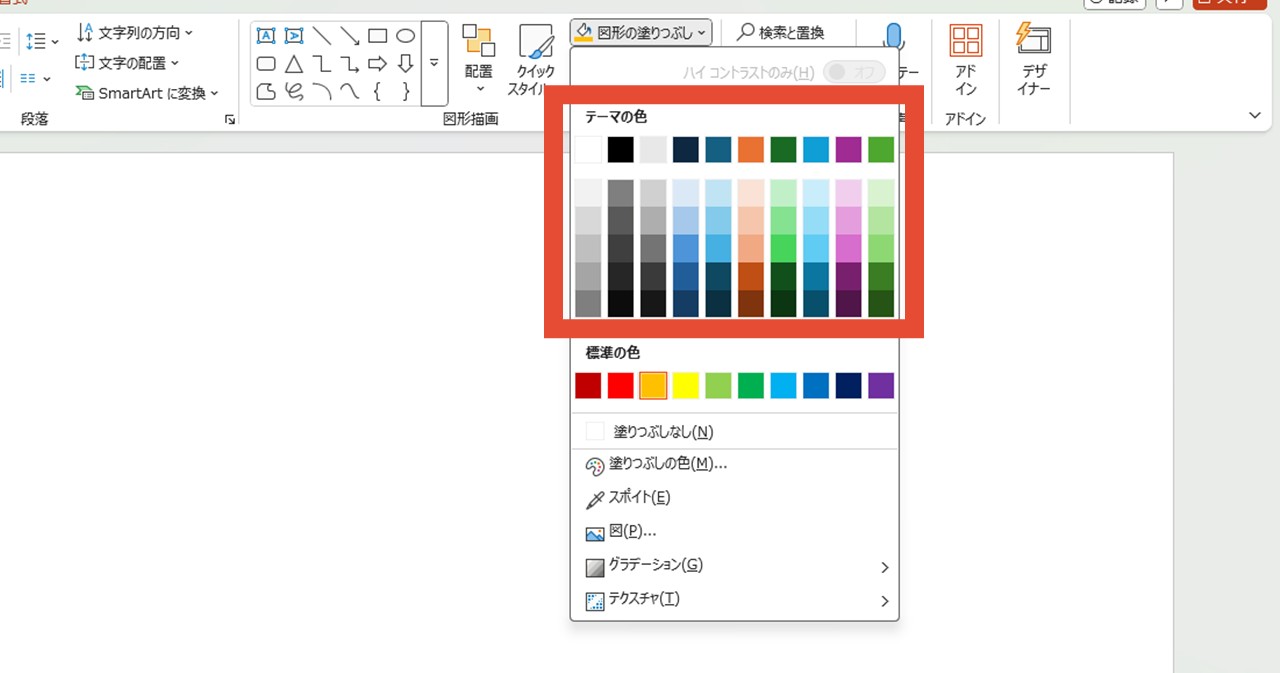1280x673 pixels.
Task: Open the Gradient (グラデーション) submenu
Action: pyautogui.click(x=735, y=566)
